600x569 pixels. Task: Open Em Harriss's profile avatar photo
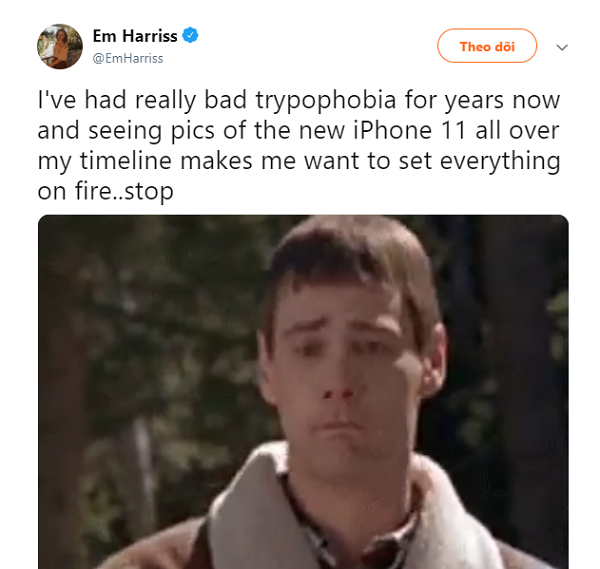(x=60, y=47)
